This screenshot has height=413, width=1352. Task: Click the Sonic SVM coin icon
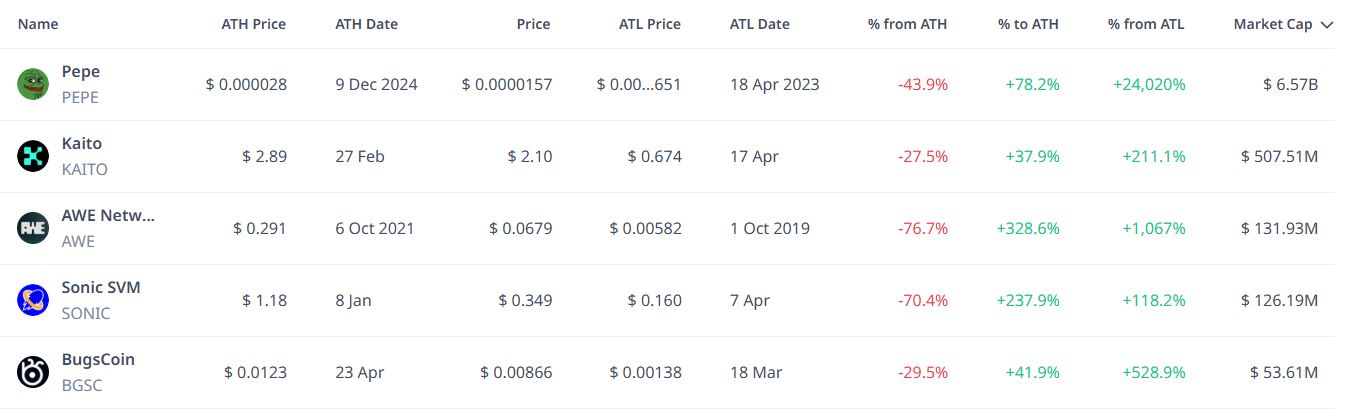[33, 300]
